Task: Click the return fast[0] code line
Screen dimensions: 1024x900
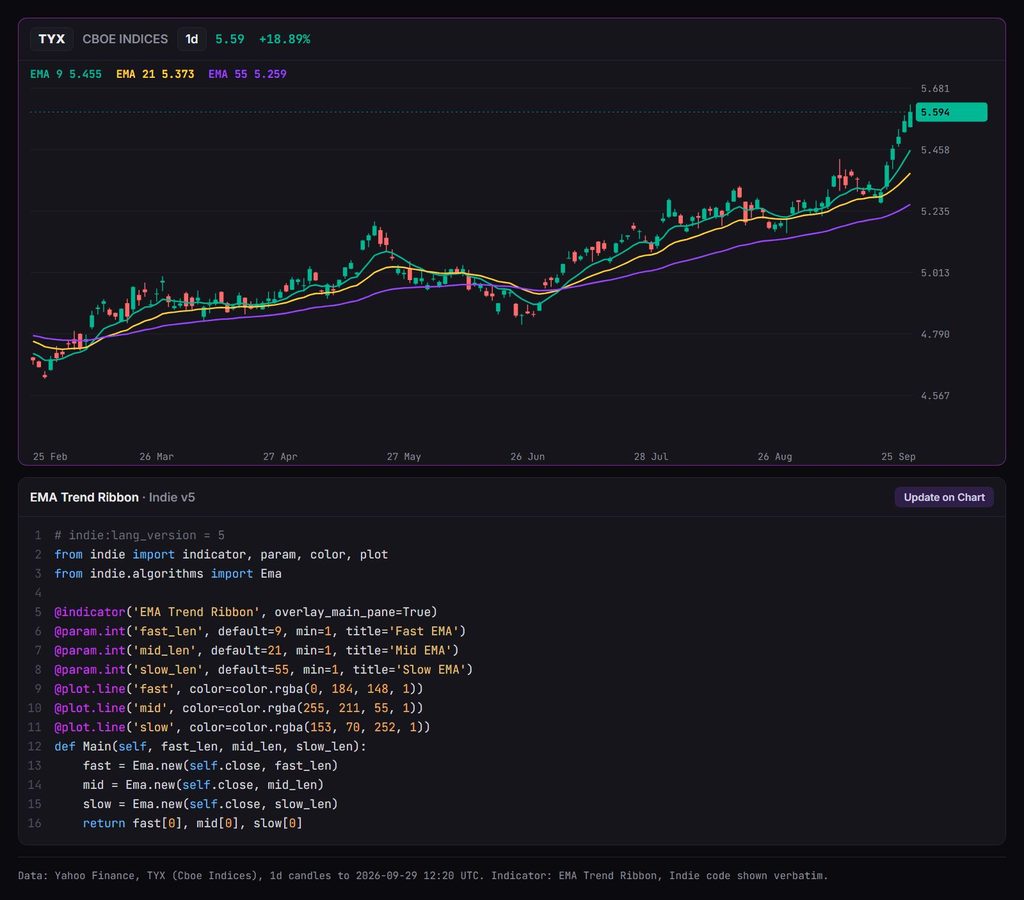Action: [193, 823]
